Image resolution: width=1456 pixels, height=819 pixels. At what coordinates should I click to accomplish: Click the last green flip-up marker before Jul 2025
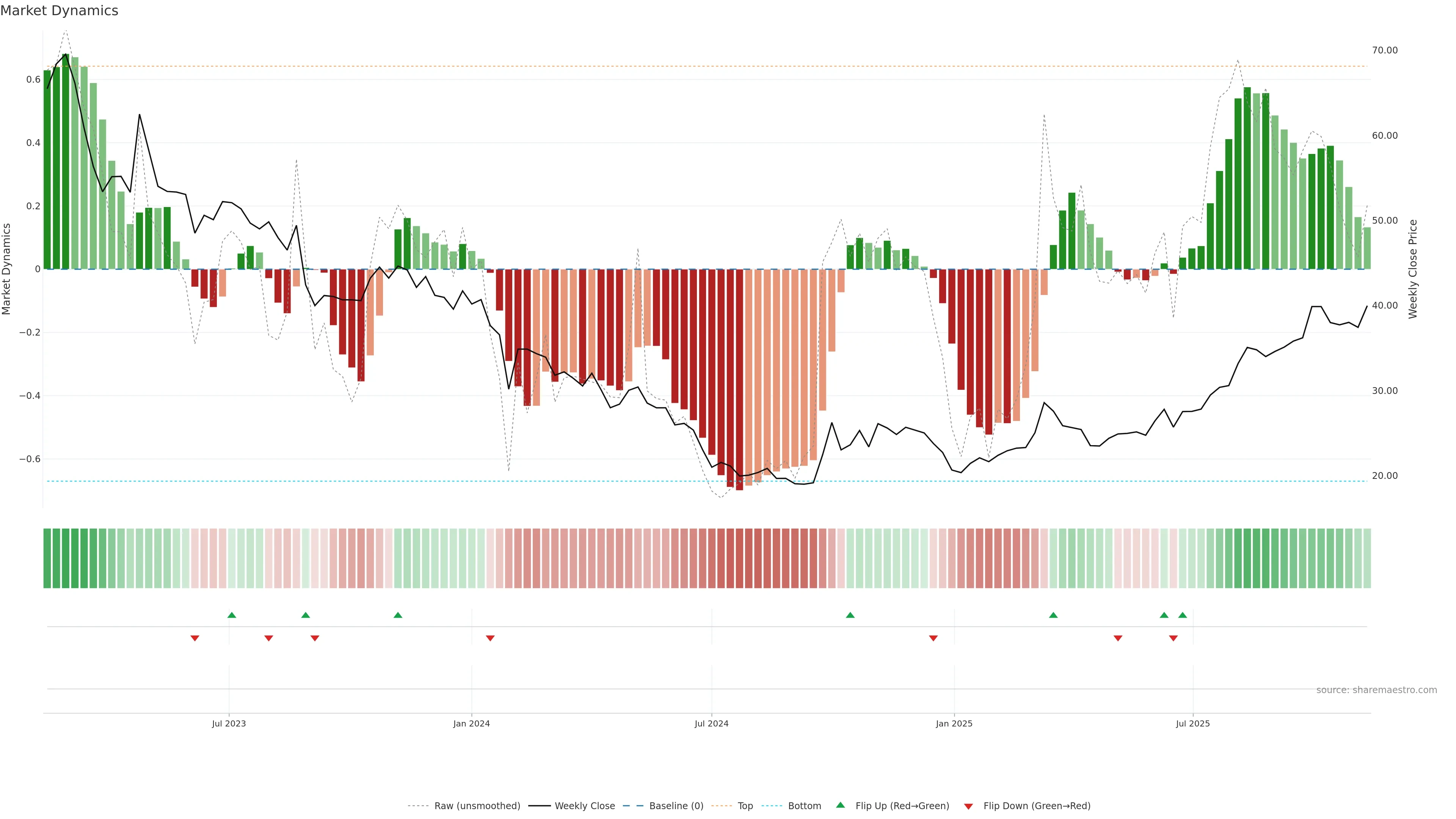pos(1183,615)
